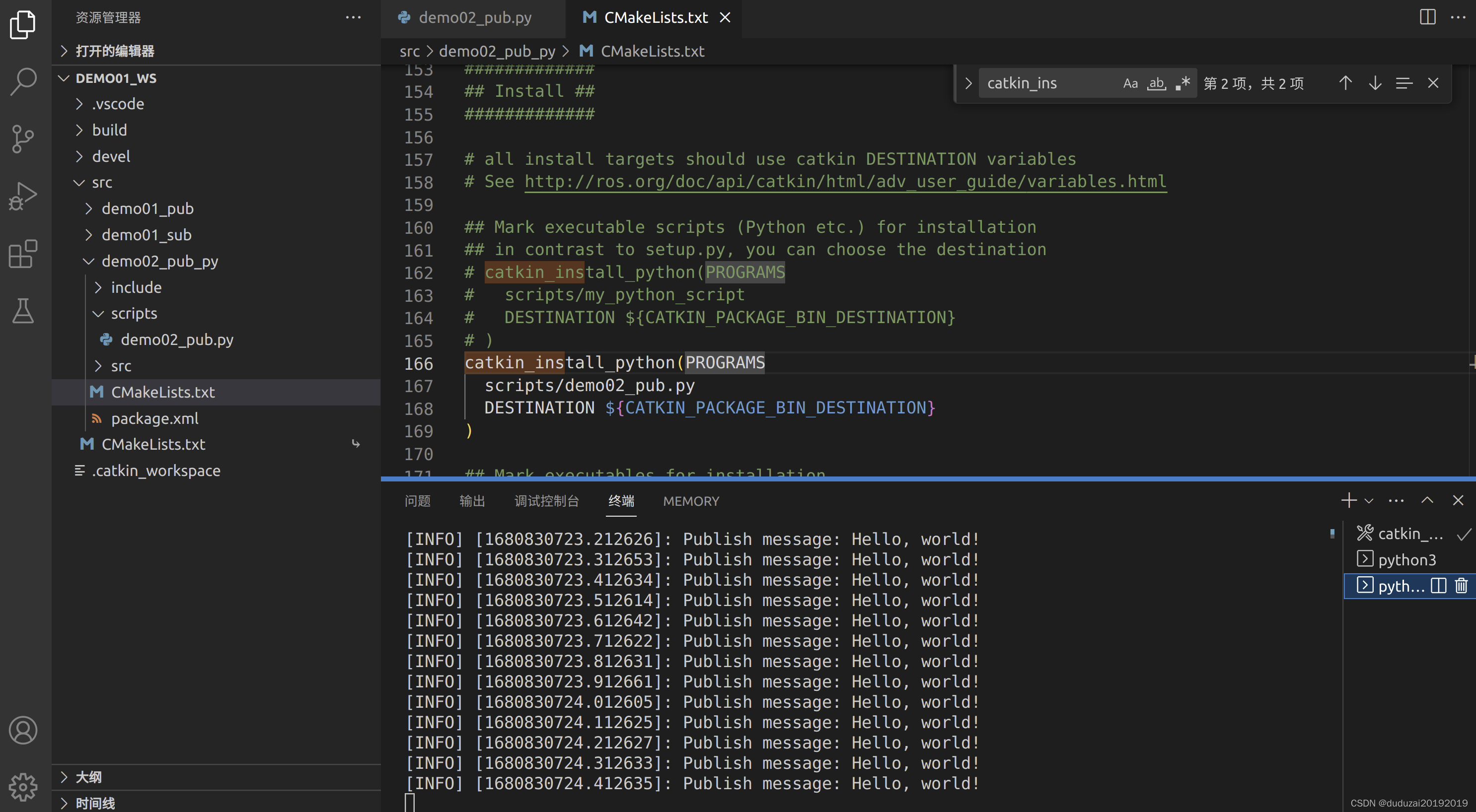Select the python3 terminal entry
The width and height of the screenshot is (1476, 812).
[x=1409, y=559]
